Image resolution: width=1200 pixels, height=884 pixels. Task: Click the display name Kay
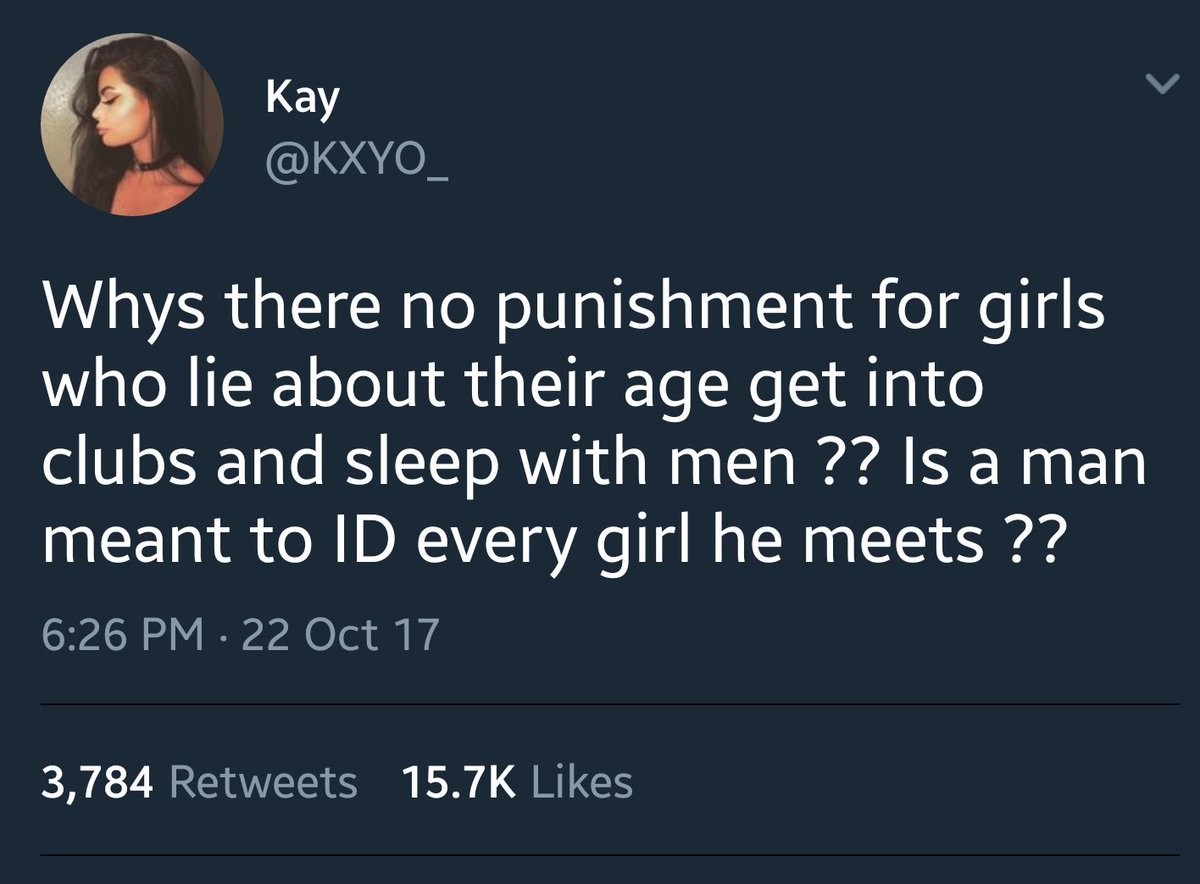click(303, 99)
